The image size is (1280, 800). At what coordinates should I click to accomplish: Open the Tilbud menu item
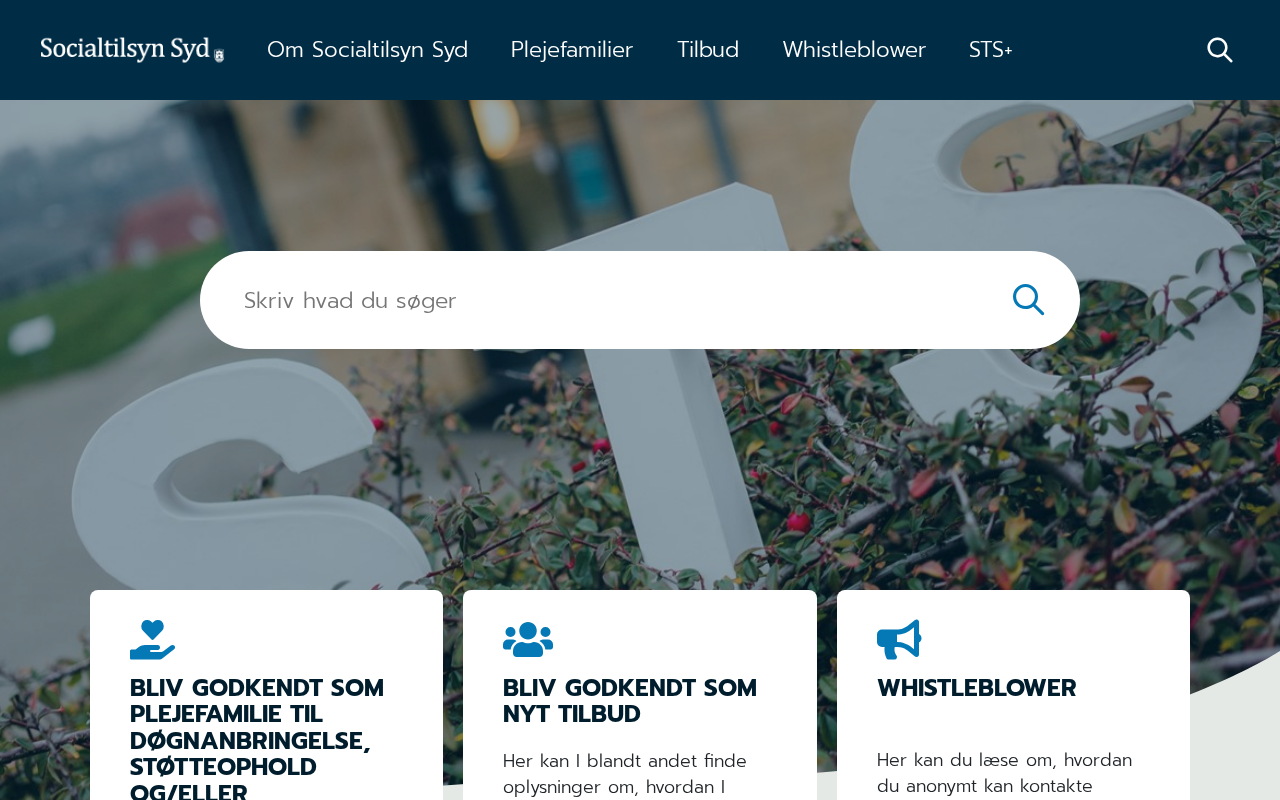[x=708, y=50]
